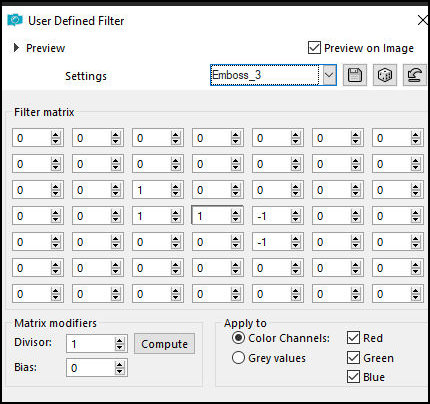Uncheck the Green channel checkbox

(353, 358)
